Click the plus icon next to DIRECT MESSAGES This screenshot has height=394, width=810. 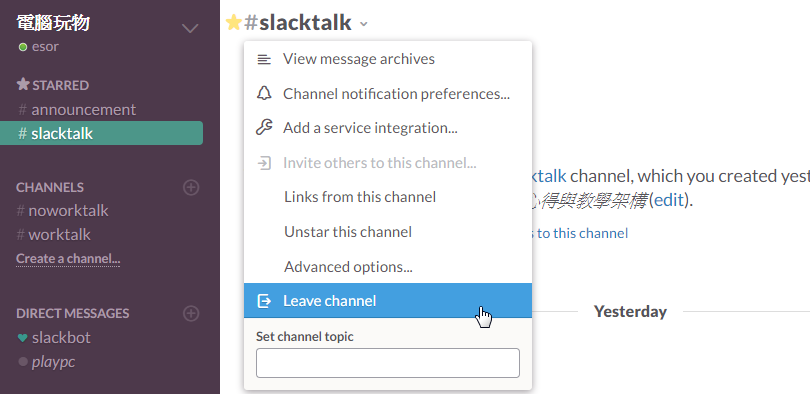click(x=191, y=313)
